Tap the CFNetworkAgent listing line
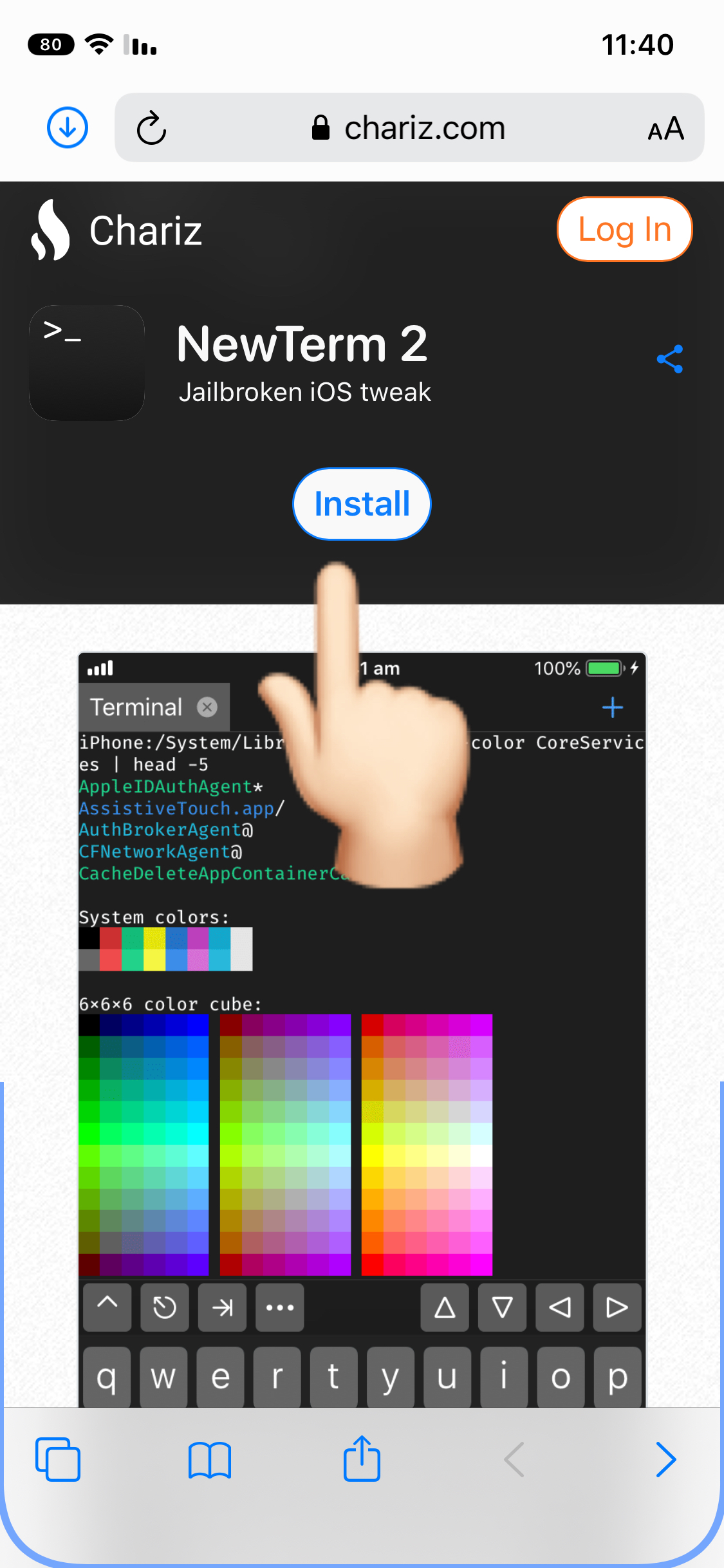 (160, 852)
